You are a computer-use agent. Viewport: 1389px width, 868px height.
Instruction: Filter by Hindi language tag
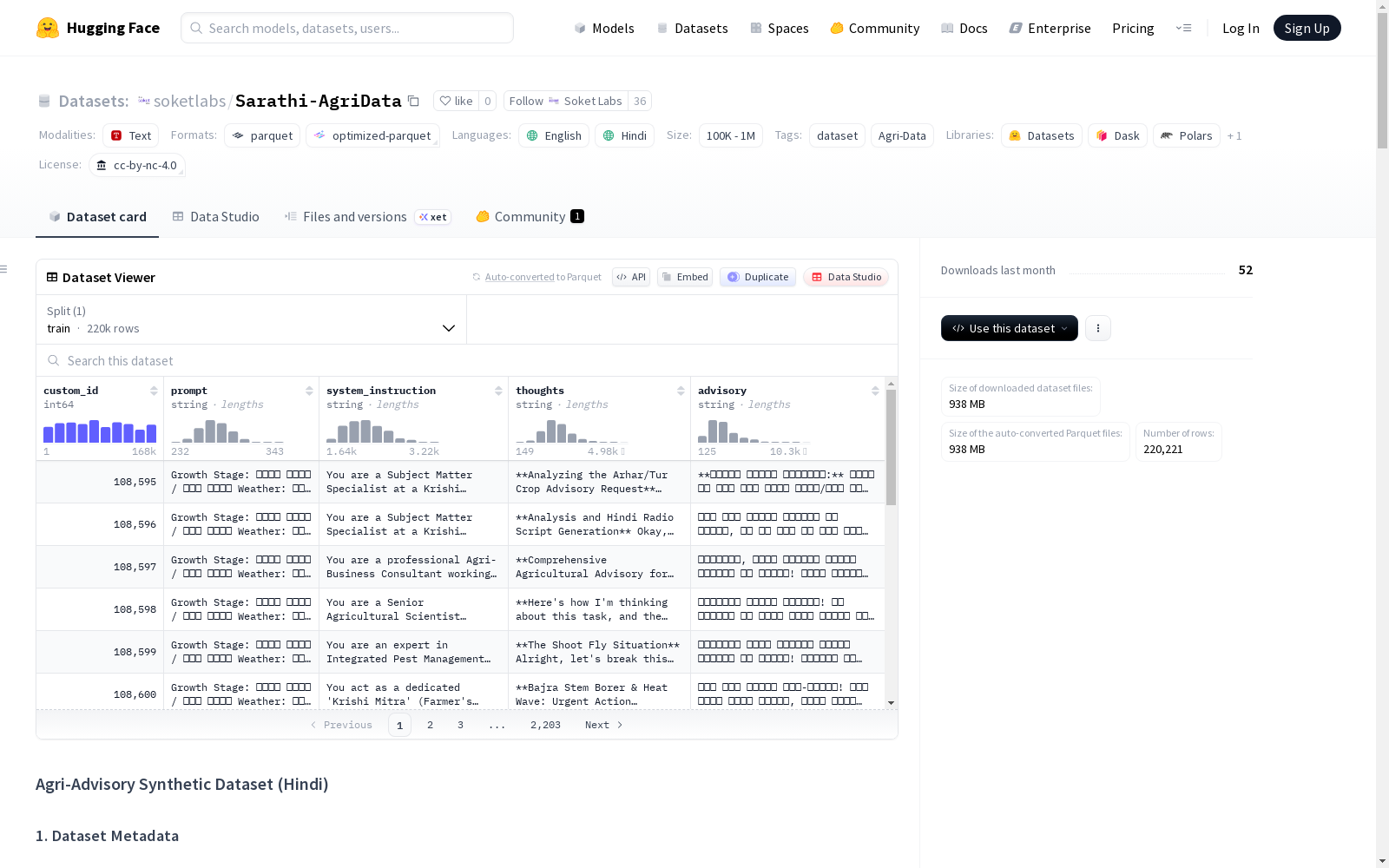pyautogui.click(x=624, y=135)
